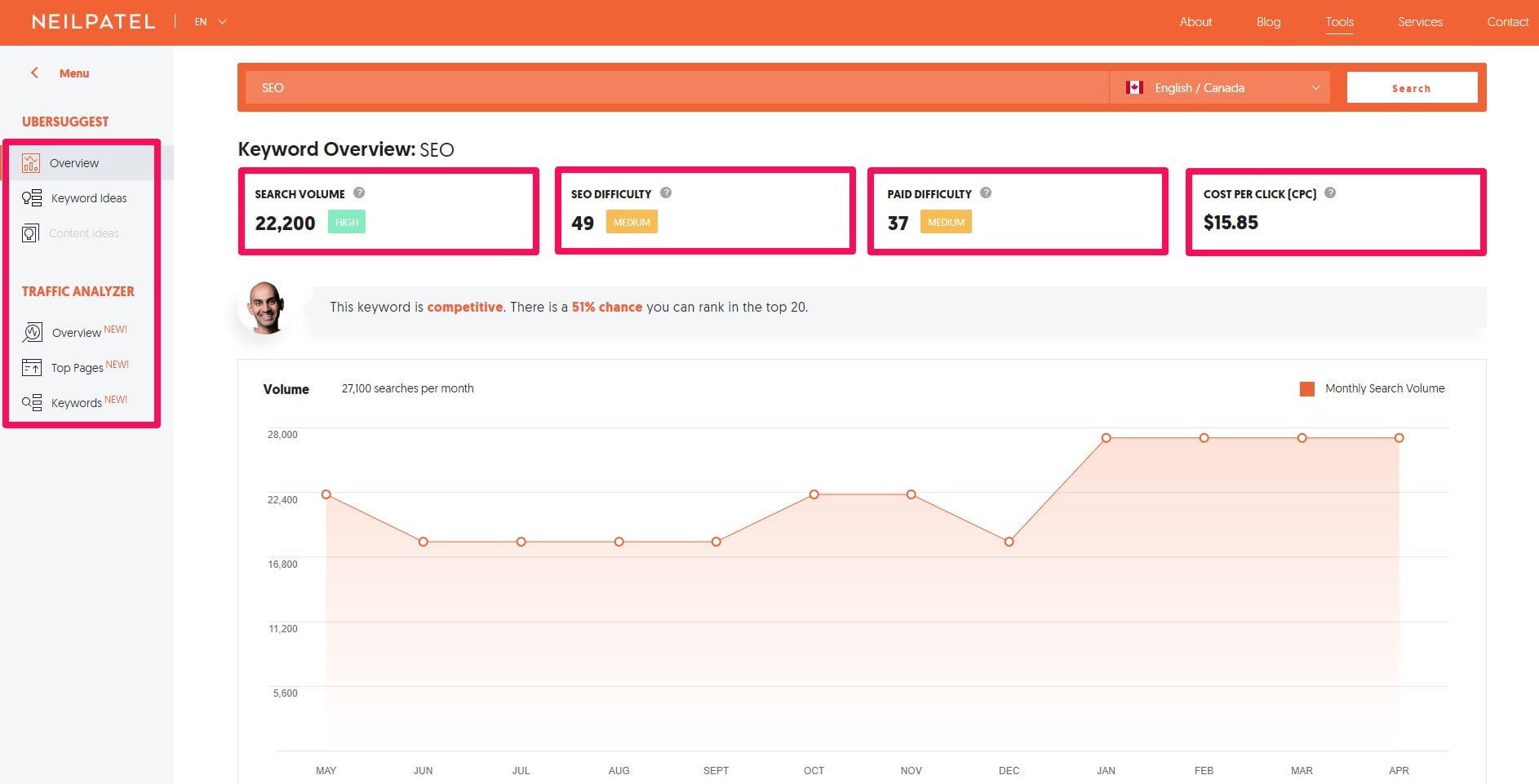Open Traffic Analyzer Overview link
The height and width of the screenshot is (784, 1539).
(x=77, y=333)
